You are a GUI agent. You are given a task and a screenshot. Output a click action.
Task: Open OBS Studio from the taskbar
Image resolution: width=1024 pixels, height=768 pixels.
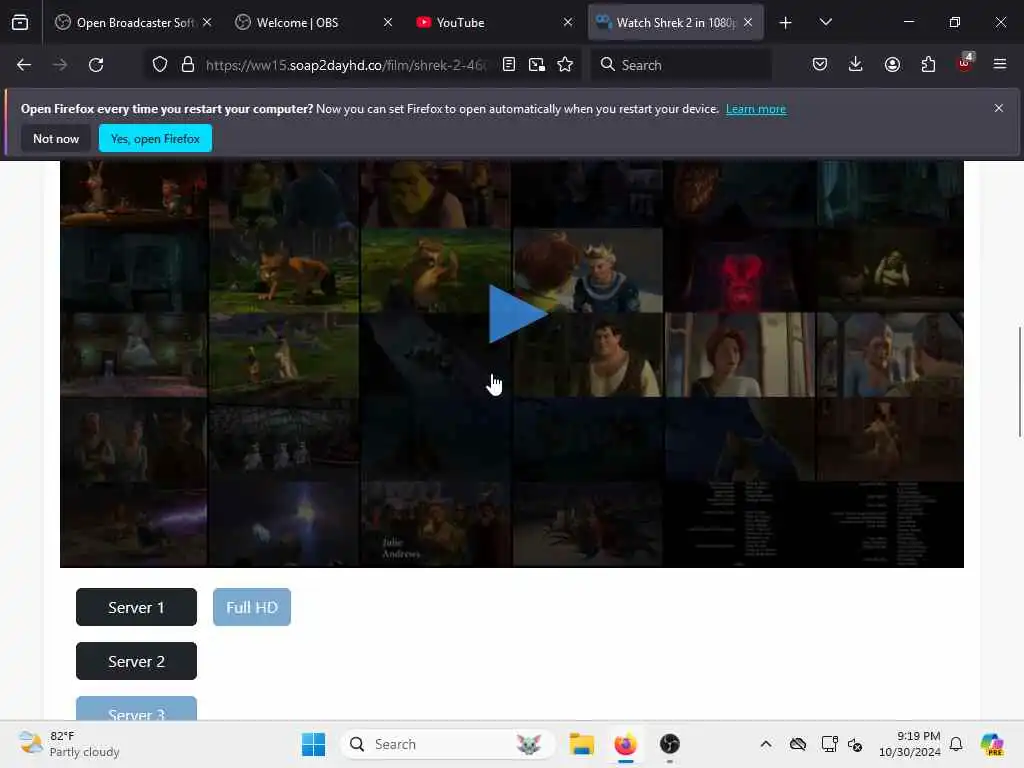[670, 744]
